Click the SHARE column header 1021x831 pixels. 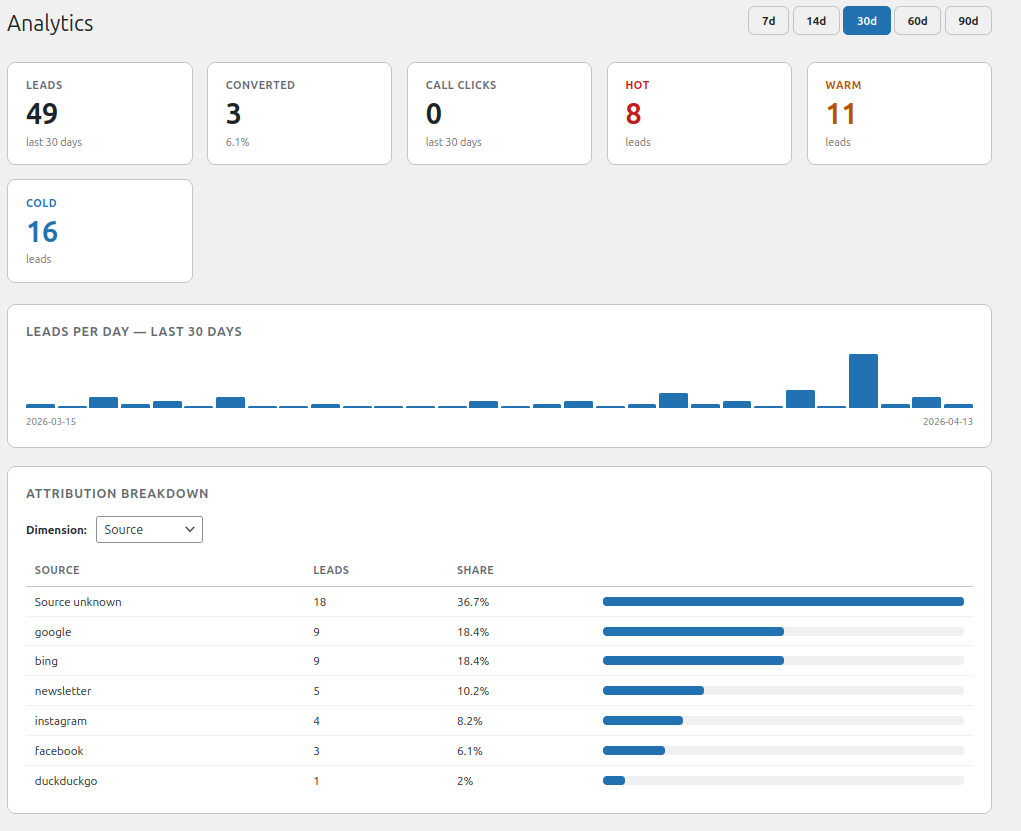coord(475,570)
